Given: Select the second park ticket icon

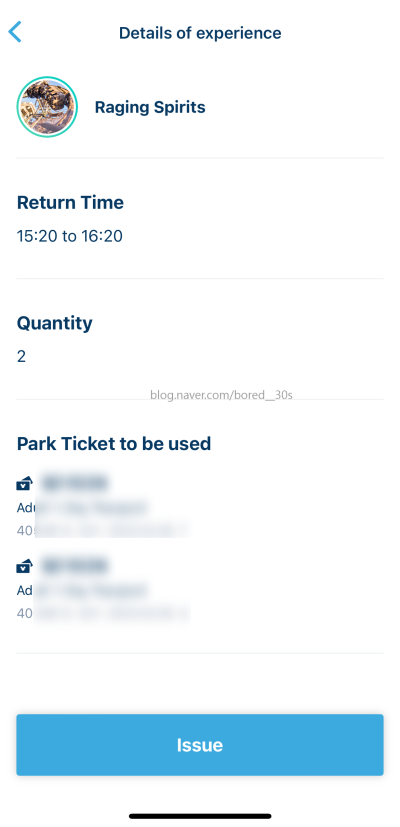Looking at the screenshot, I should pyautogui.click(x=24, y=565).
